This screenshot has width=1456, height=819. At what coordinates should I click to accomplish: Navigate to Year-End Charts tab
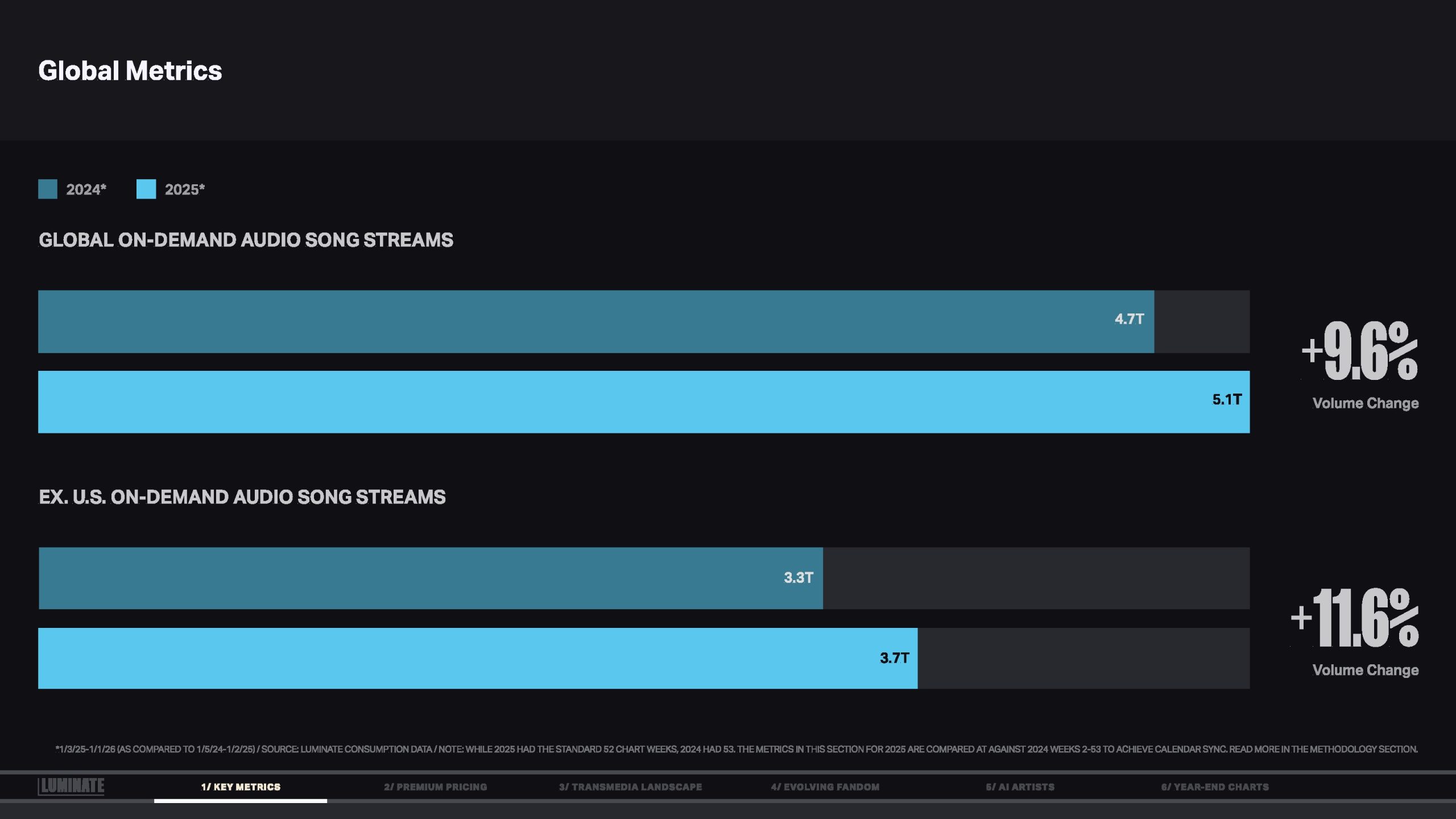click(x=1215, y=787)
